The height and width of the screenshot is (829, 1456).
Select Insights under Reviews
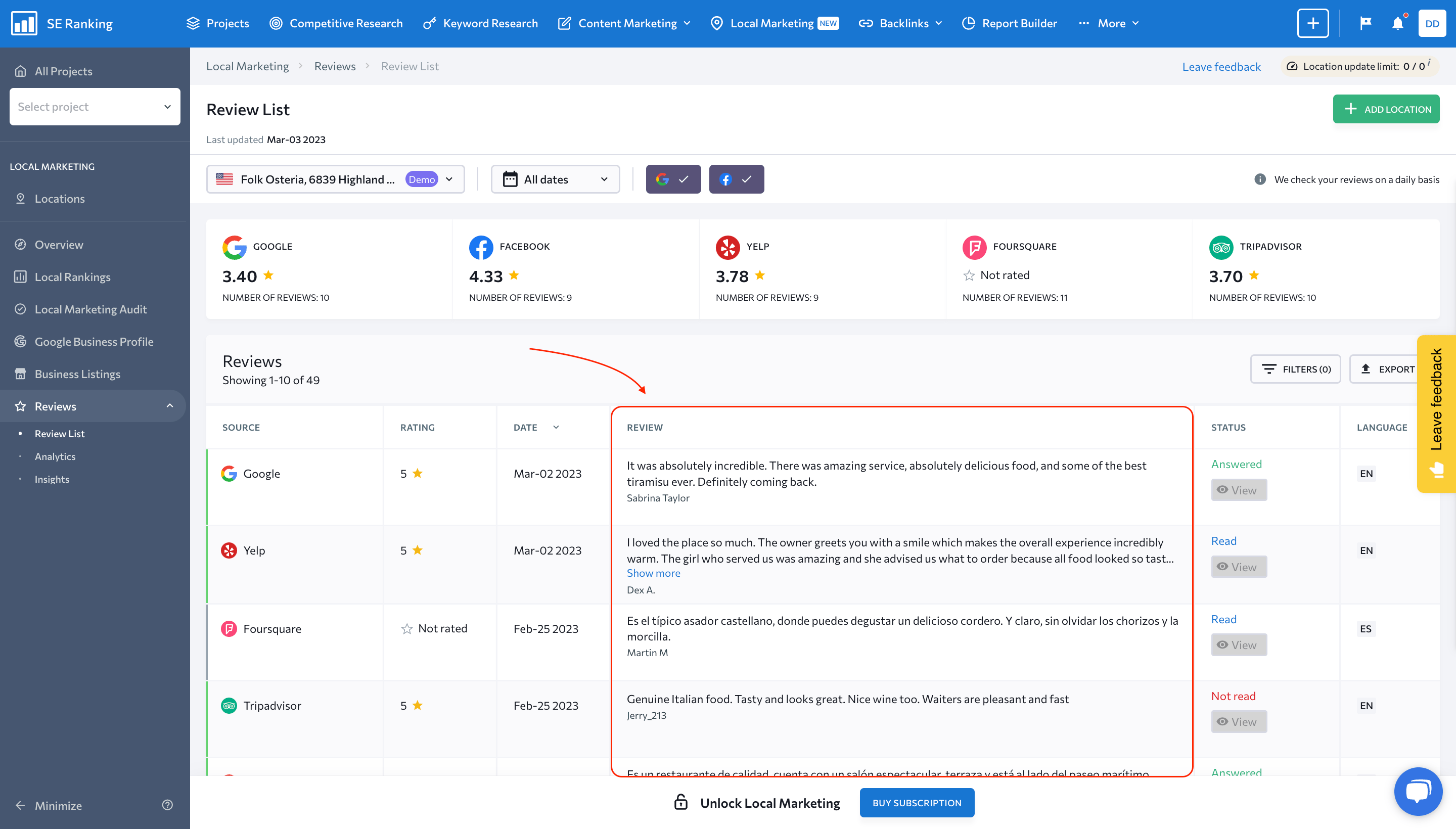click(x=52, y=479)
